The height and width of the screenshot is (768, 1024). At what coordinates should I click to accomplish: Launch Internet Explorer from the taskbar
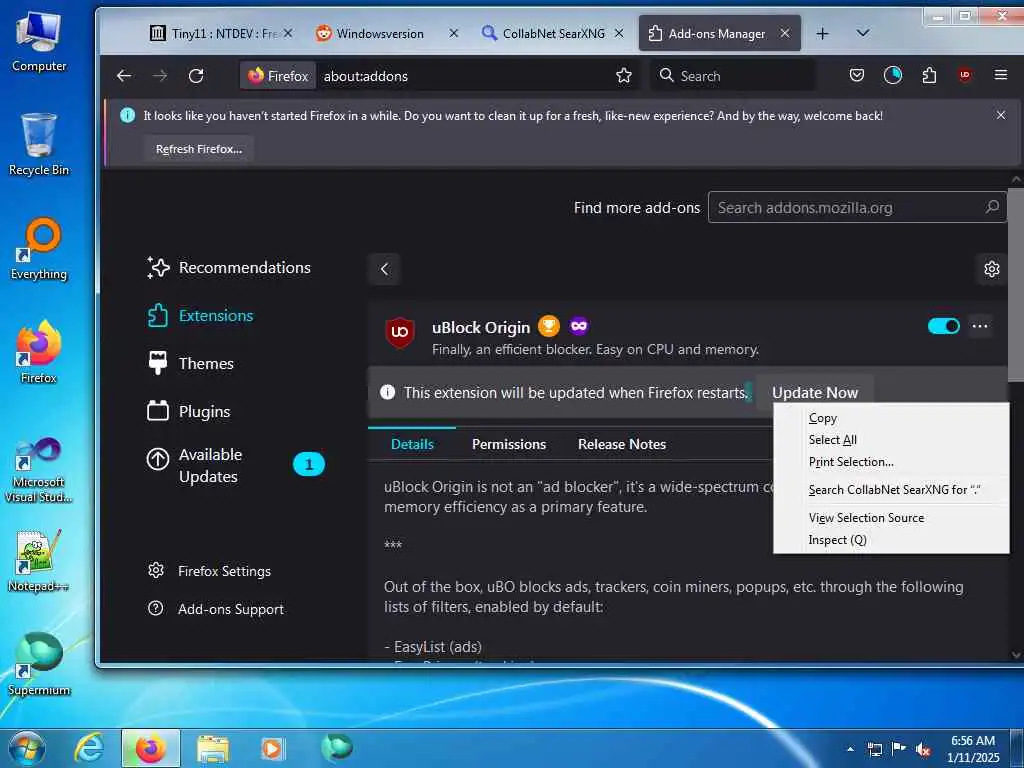tap(89, 748)
